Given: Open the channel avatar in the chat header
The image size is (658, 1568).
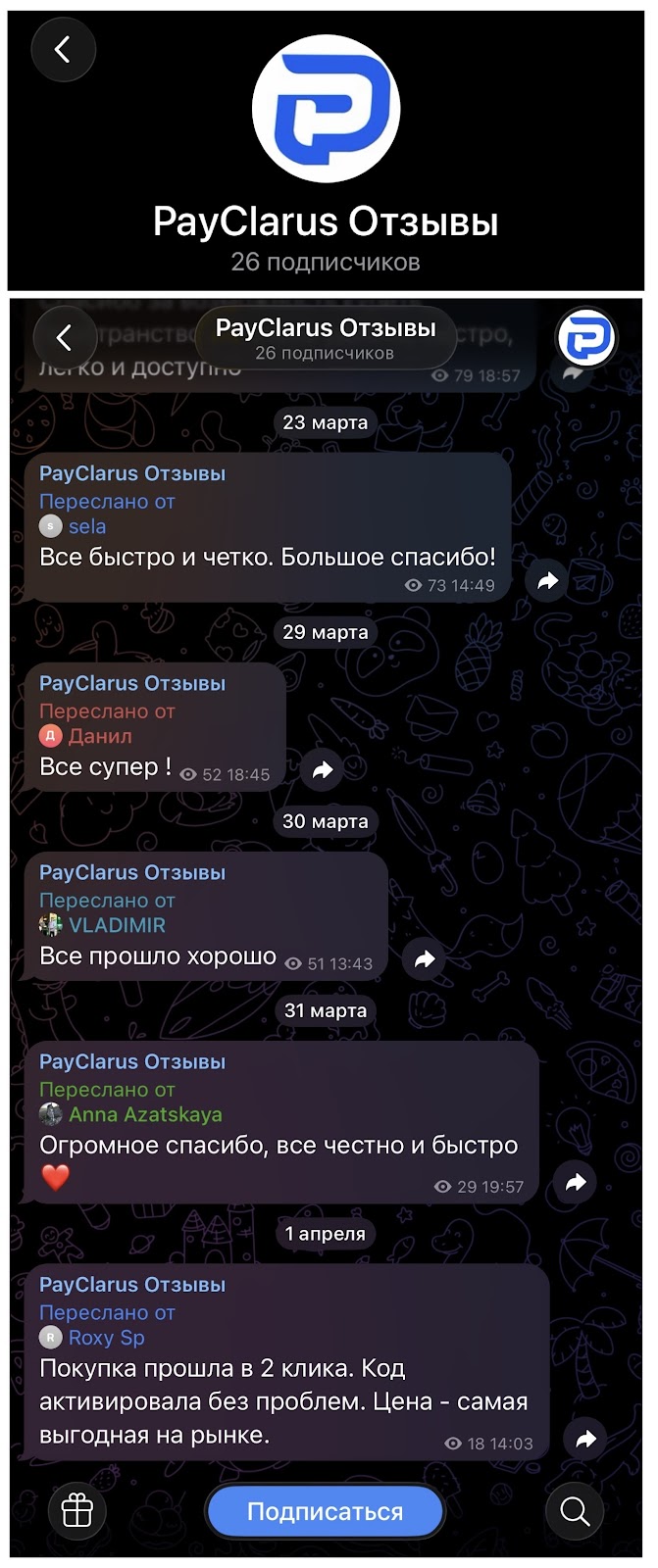Looking at the screenshot, I should tap(585, 338).
